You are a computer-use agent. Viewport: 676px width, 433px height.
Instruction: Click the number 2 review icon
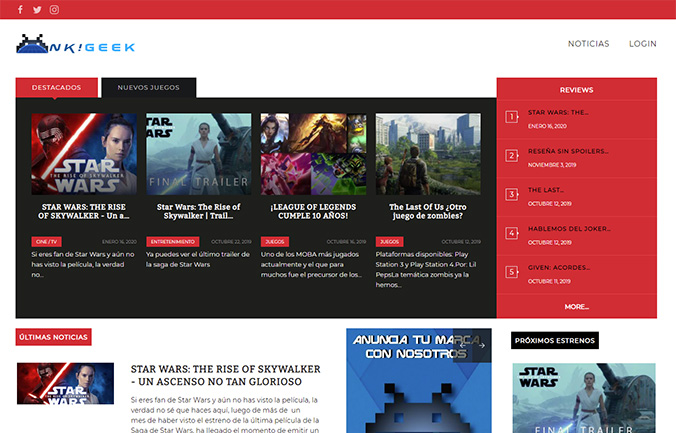pos(512,155)
